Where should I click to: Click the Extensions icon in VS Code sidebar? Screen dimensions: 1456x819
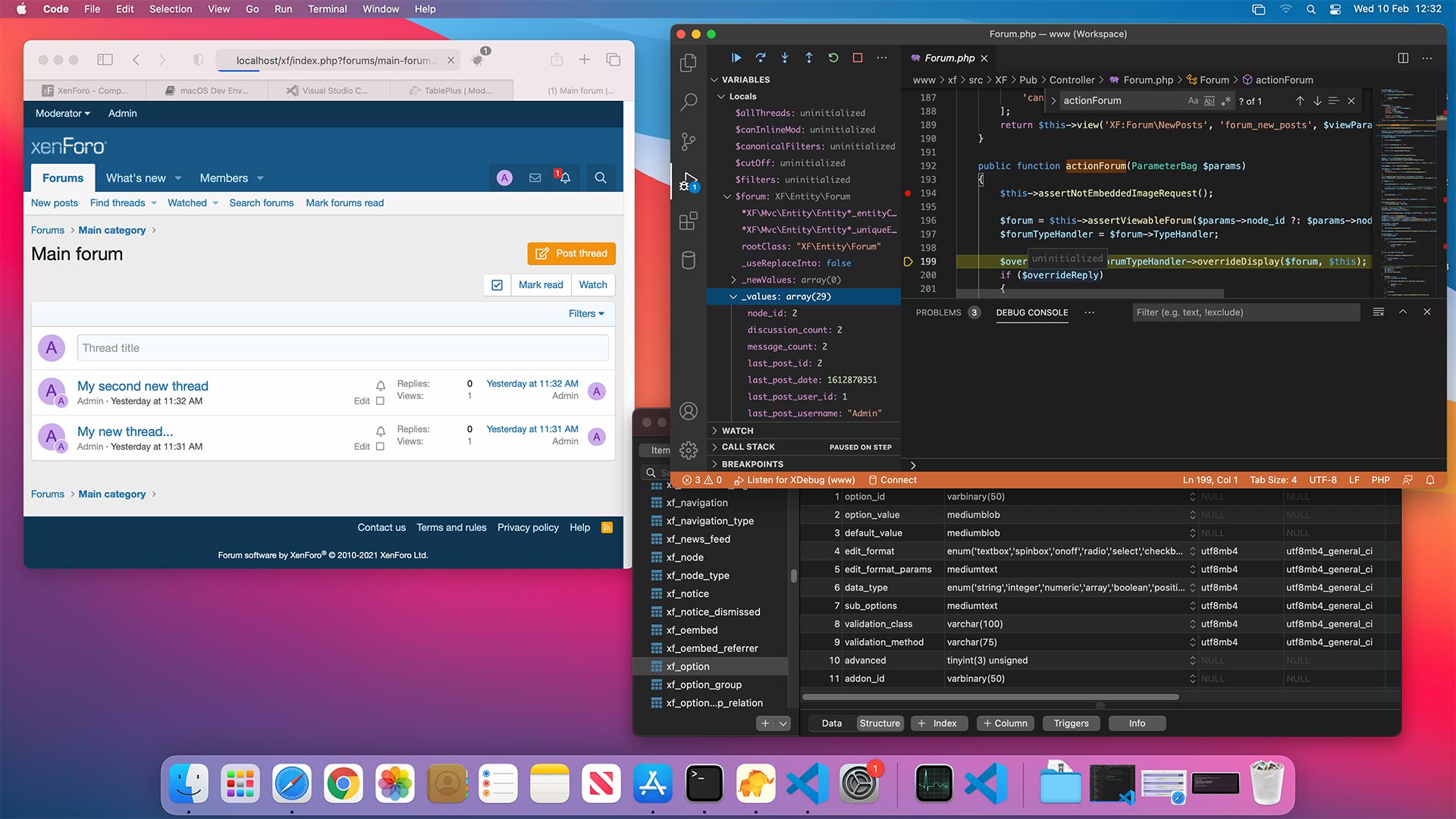coord(689,219)
